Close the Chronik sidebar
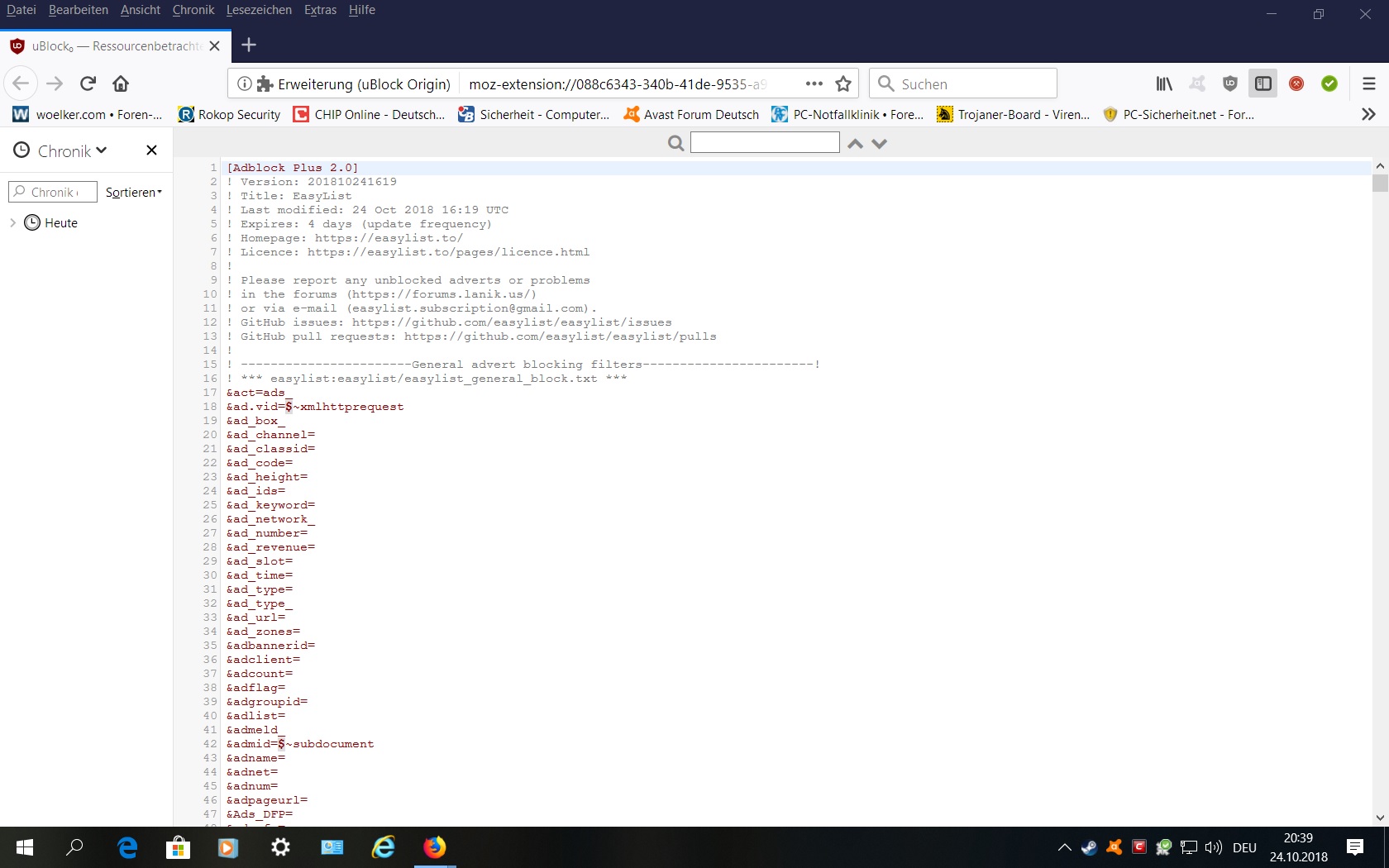1389x868 pixels. click(151, 150)
